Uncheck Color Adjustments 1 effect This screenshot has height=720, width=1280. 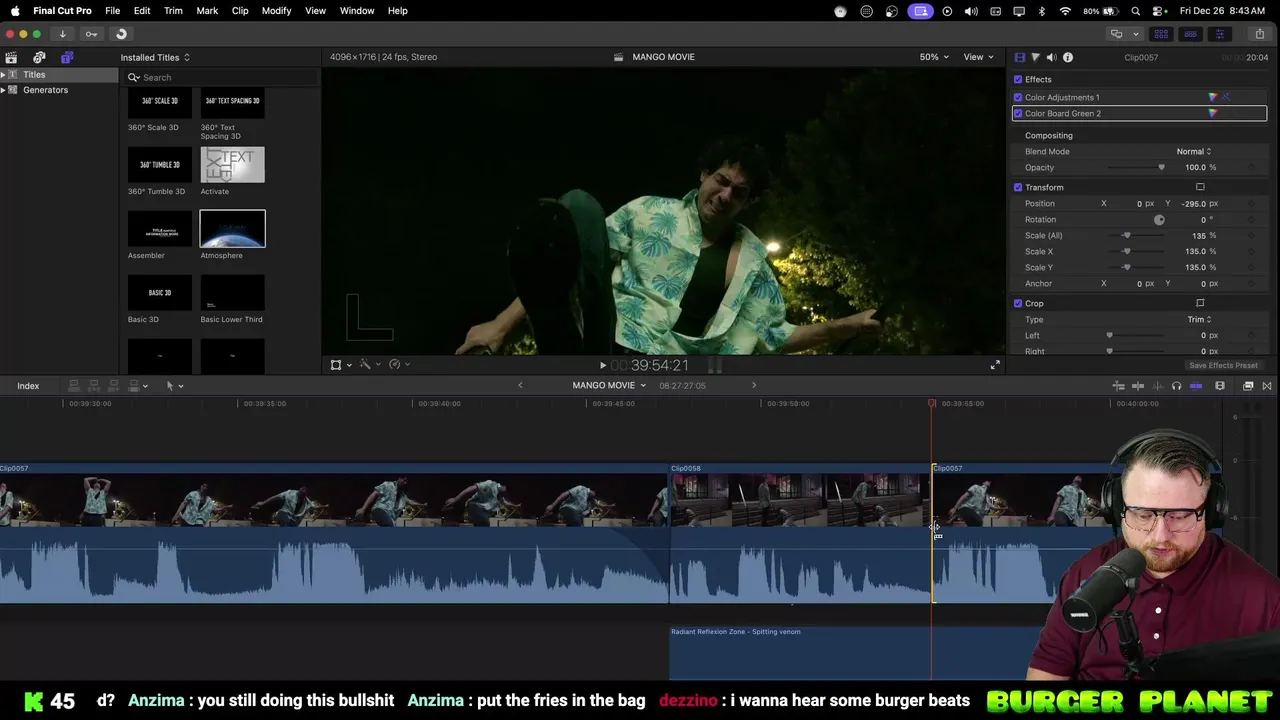(1018, 97)
